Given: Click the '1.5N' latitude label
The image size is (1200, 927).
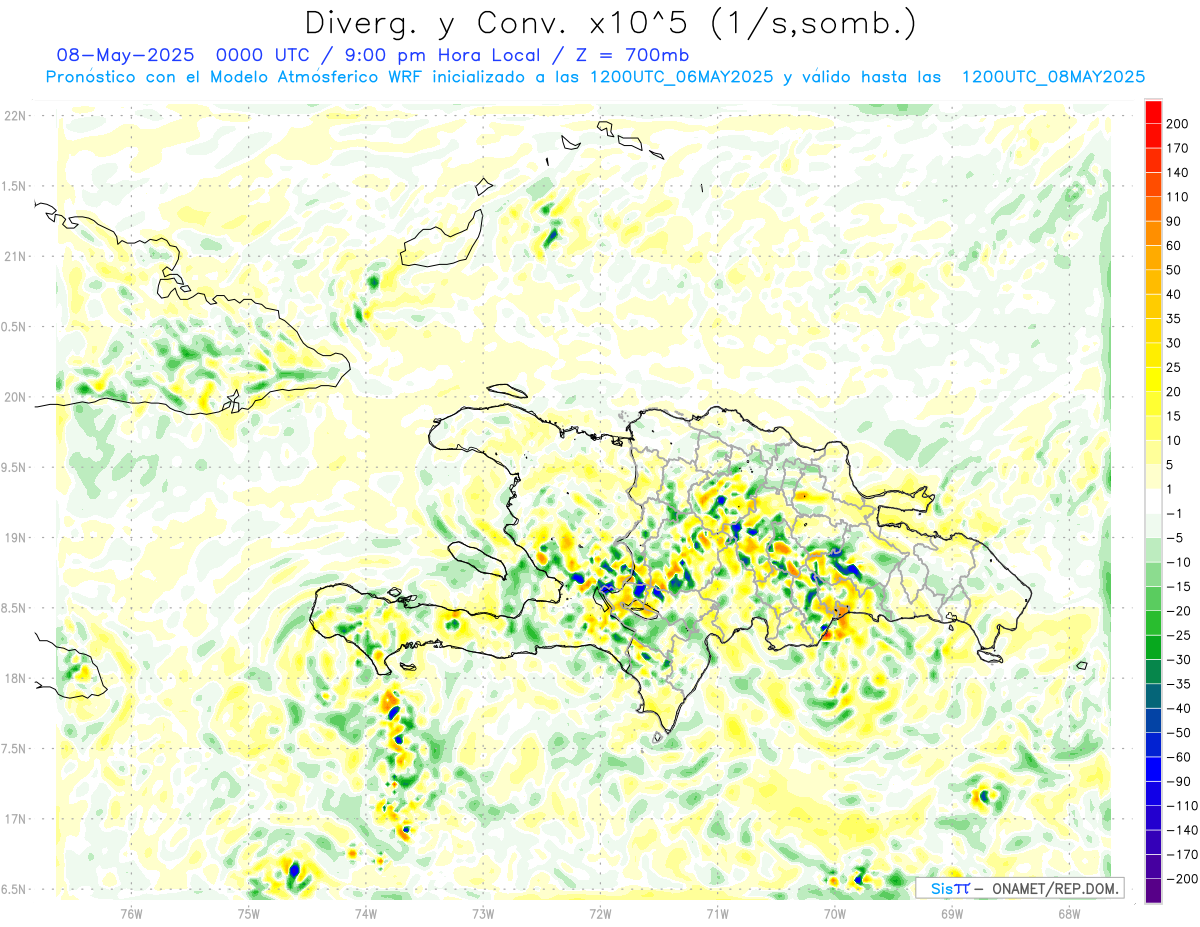Looking at the screenshot, I should pyautogui.click(x=15, y=186).
